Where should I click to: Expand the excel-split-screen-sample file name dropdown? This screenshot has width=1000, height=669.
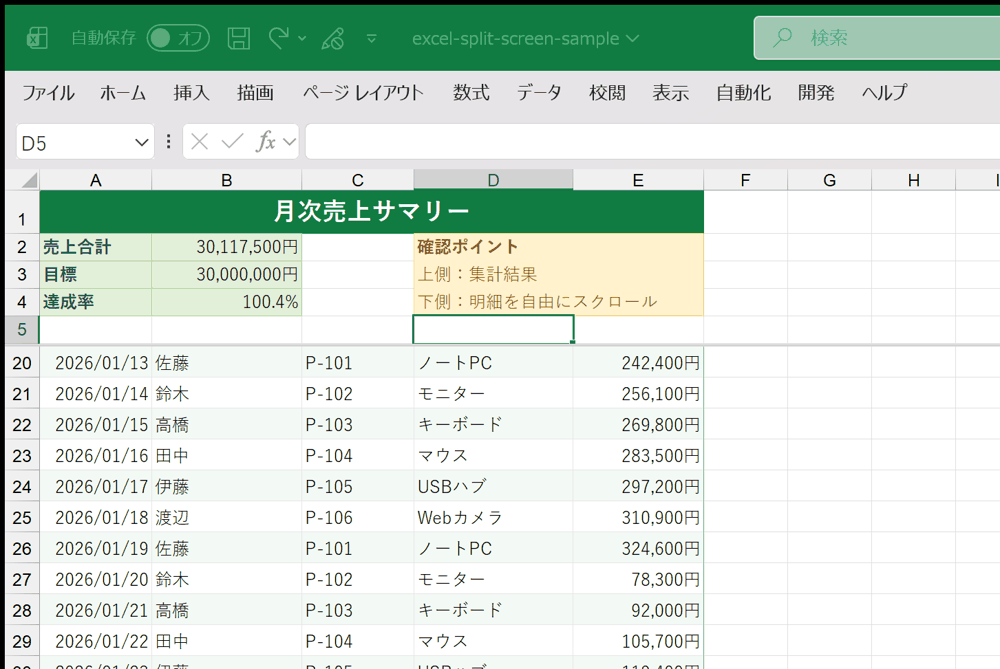coord(633,38)
